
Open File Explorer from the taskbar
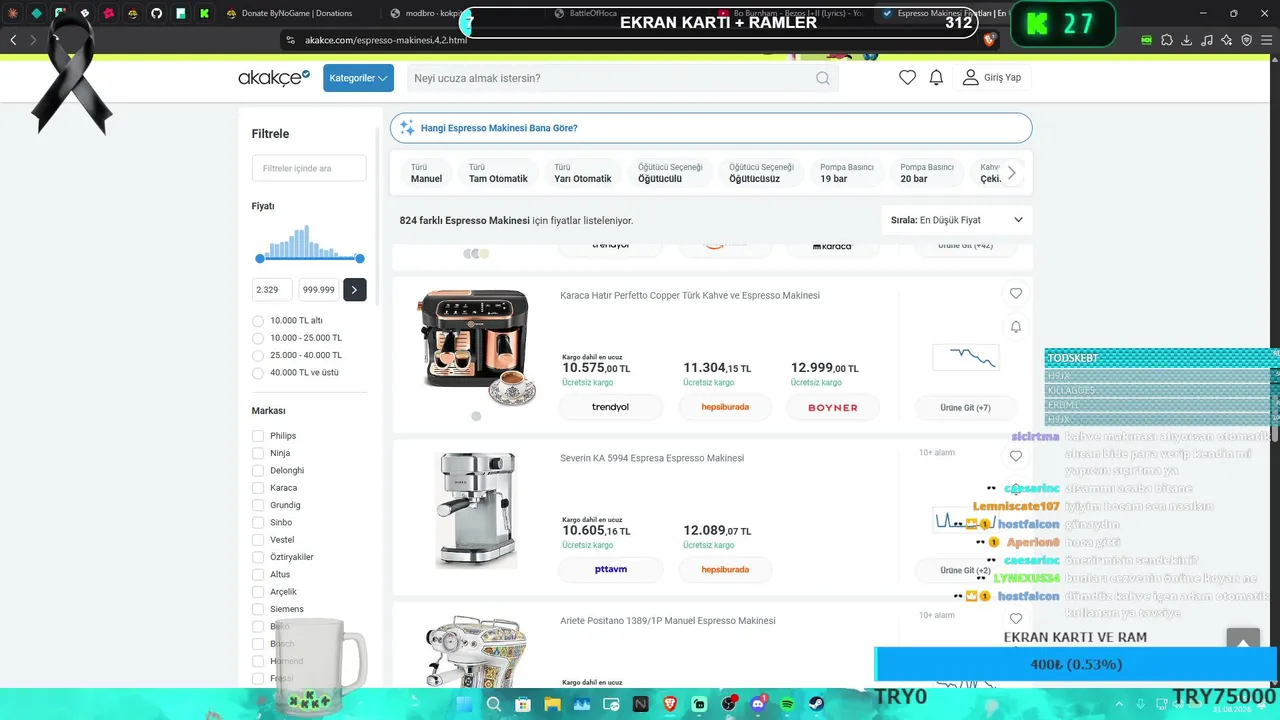552,704
